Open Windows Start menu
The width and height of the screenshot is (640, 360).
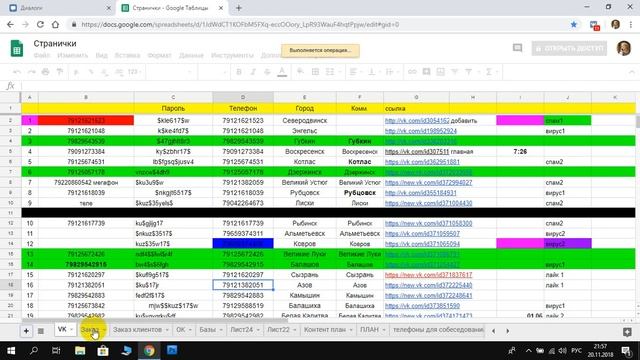11,351
